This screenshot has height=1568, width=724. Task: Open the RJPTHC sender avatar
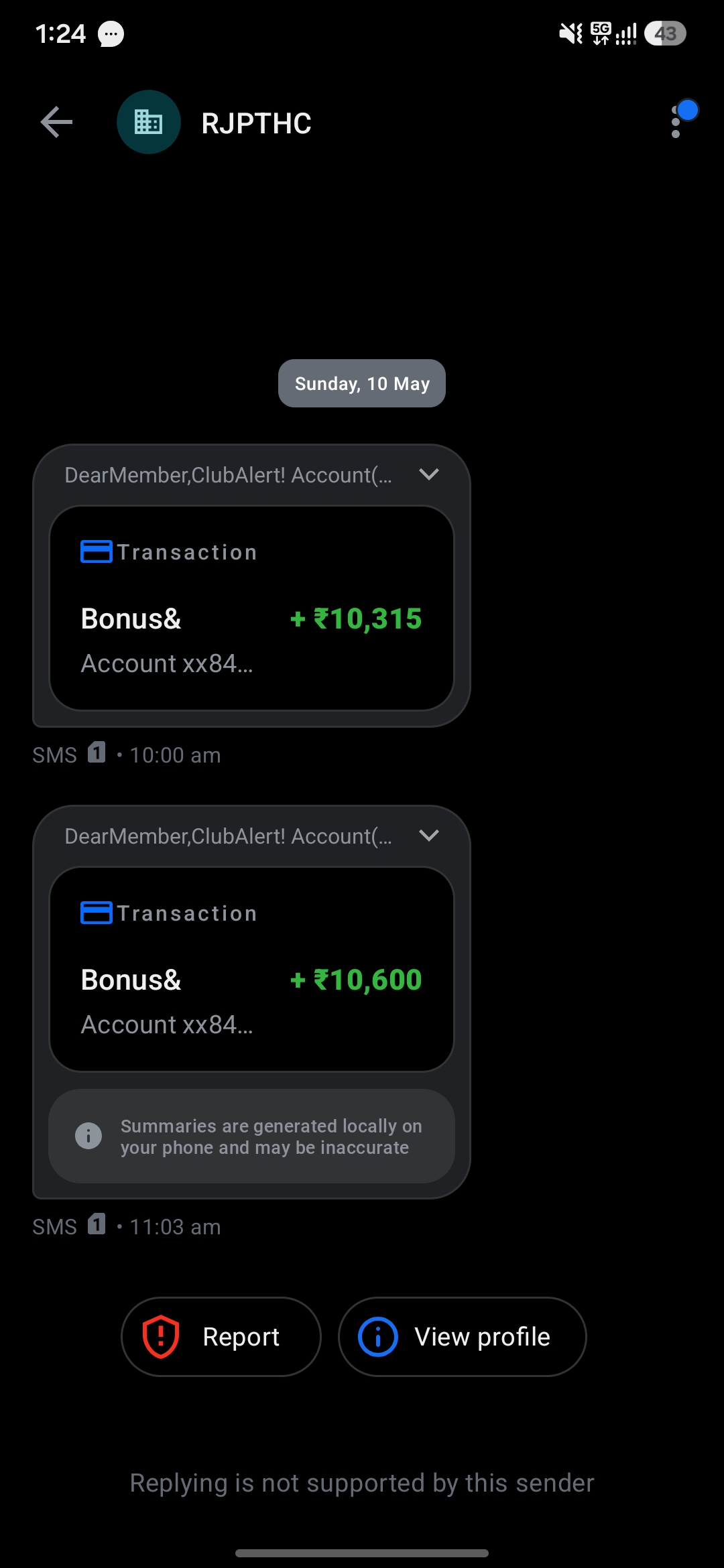pyautogui.click(x=149, y=122)
